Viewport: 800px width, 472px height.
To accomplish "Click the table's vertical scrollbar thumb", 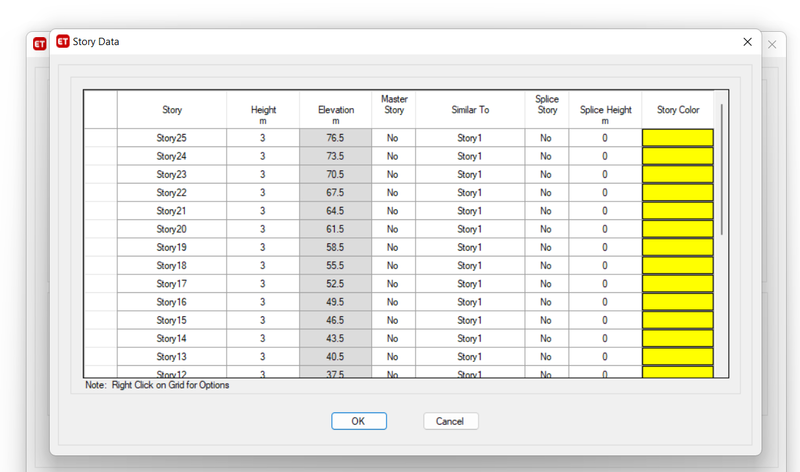I will 721,169.
